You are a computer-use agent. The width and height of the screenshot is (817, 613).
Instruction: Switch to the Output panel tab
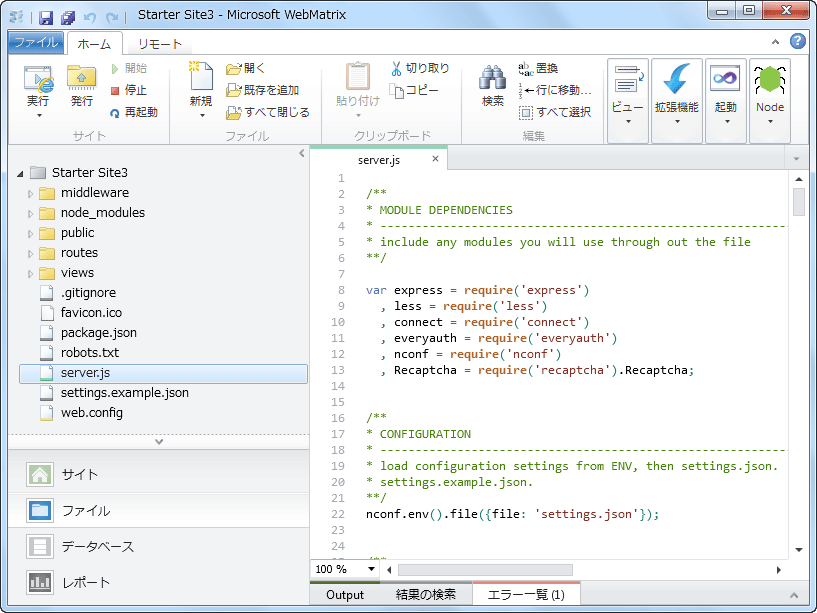345,595
